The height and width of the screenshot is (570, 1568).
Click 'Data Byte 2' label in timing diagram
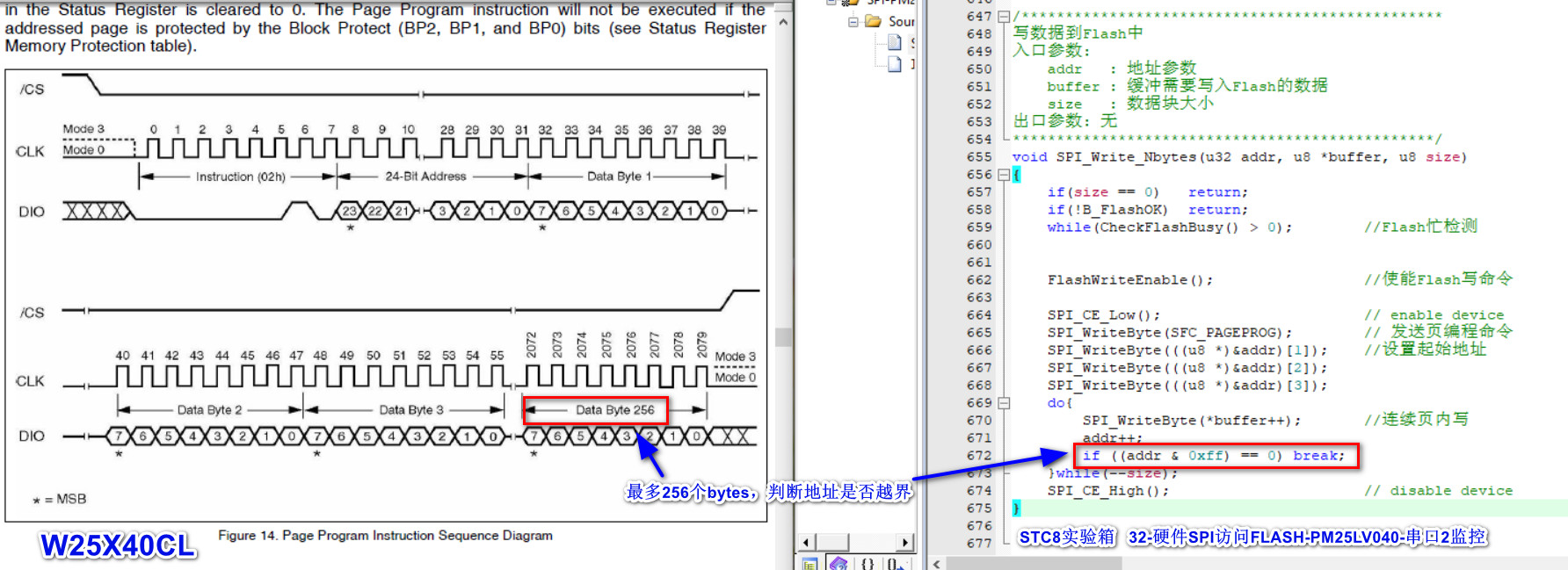click(209, 409)
